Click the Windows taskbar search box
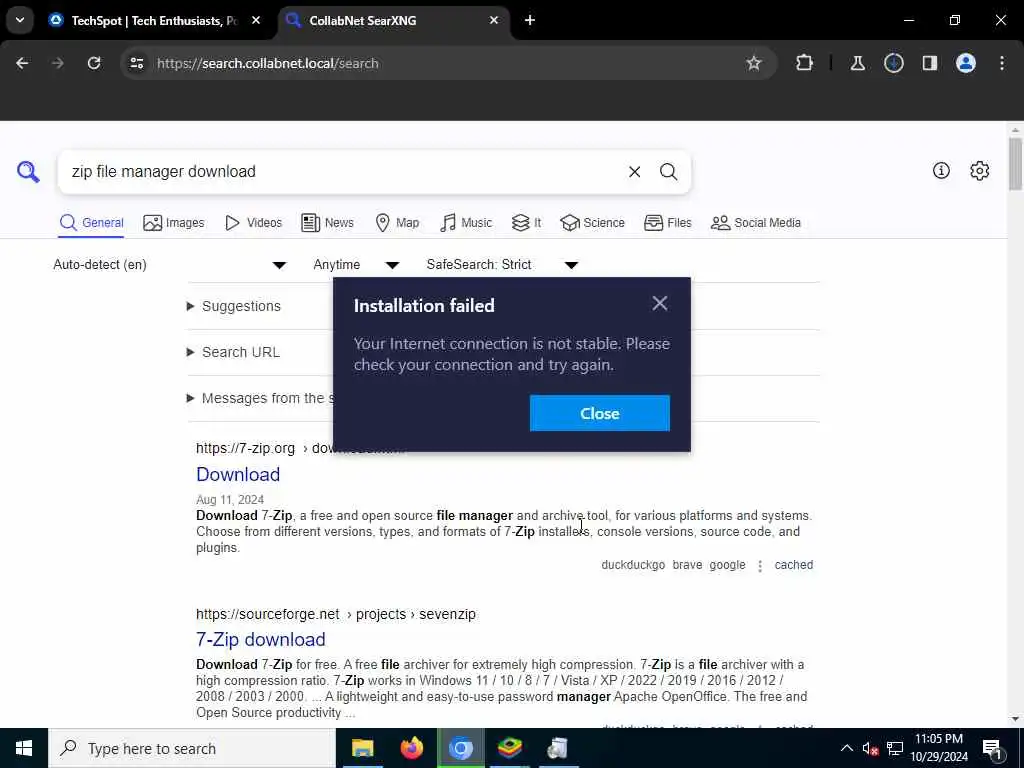 coord(192,748)
